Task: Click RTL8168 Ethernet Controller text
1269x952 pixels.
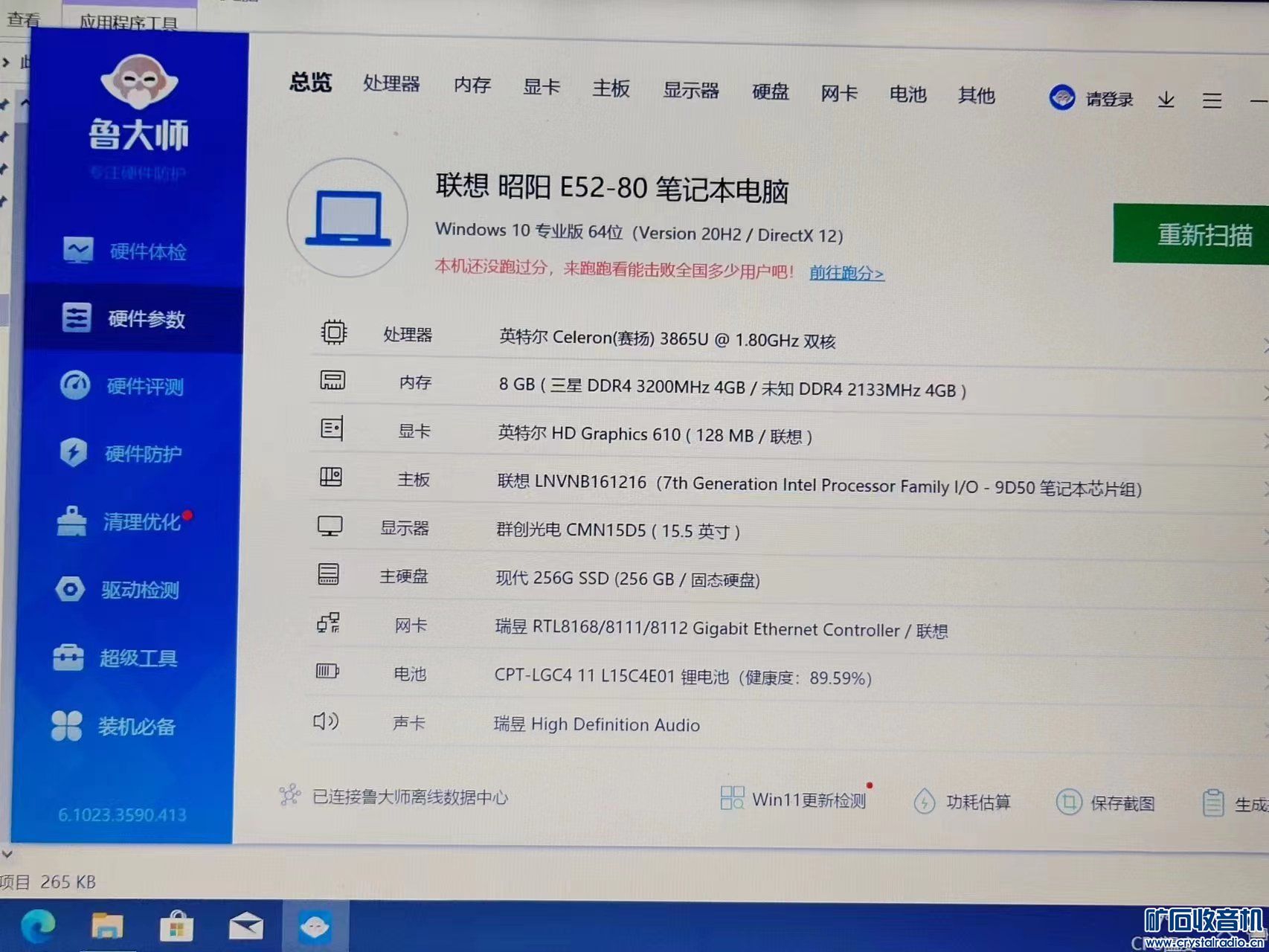Action: [x=722, y=629]
